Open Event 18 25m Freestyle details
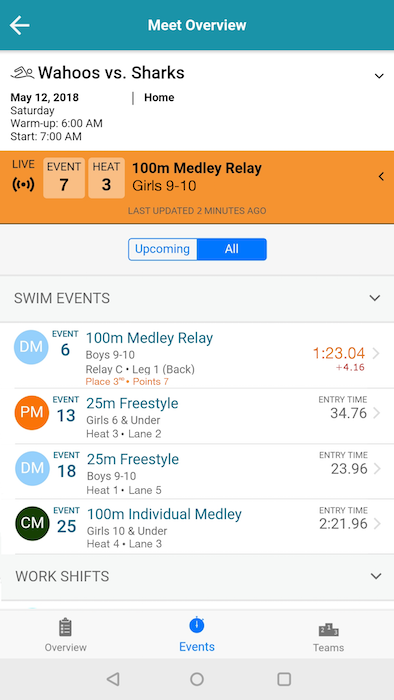 pyautogui.click(x=197, y=472)
